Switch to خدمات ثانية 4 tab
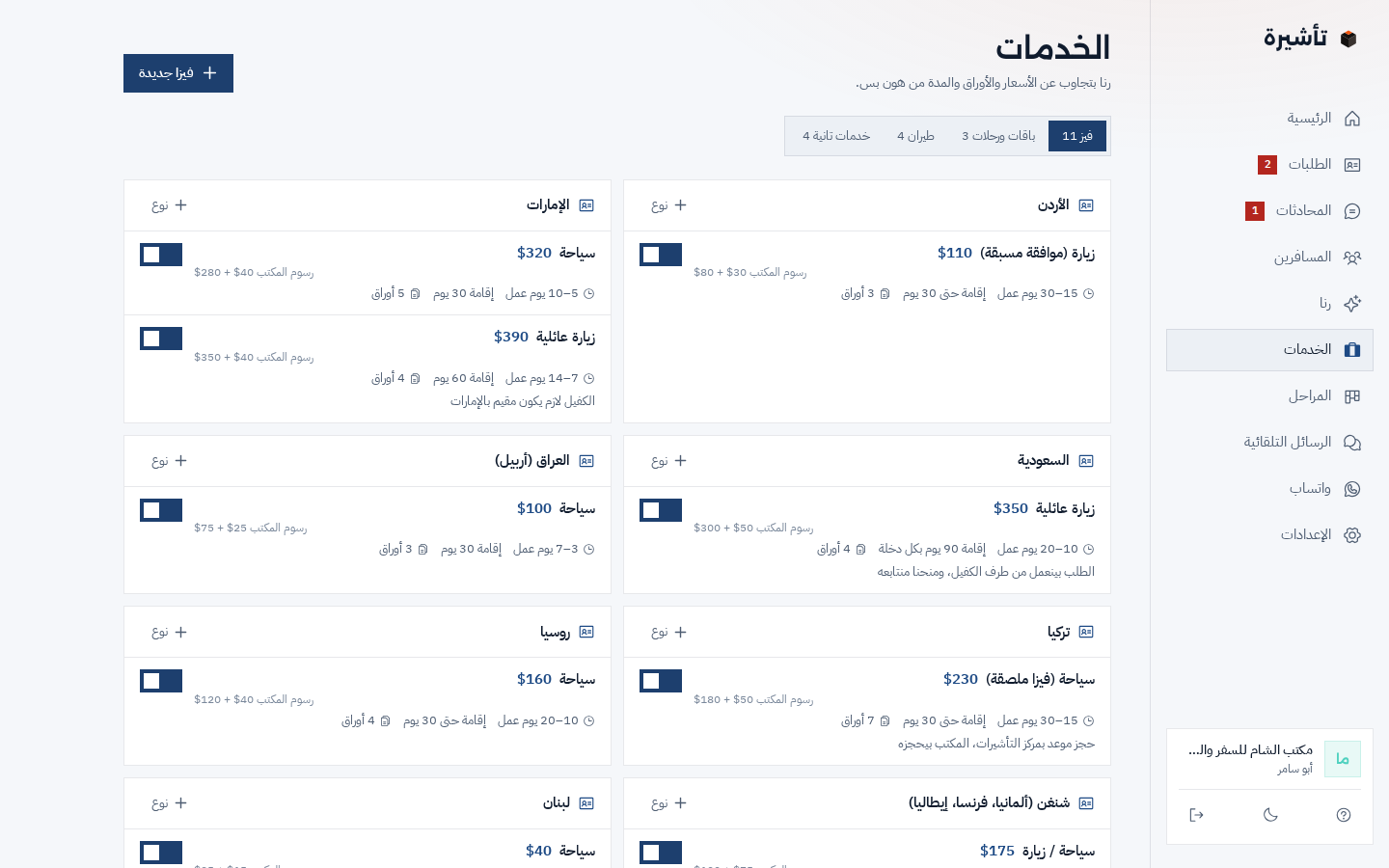 point(836,136)
